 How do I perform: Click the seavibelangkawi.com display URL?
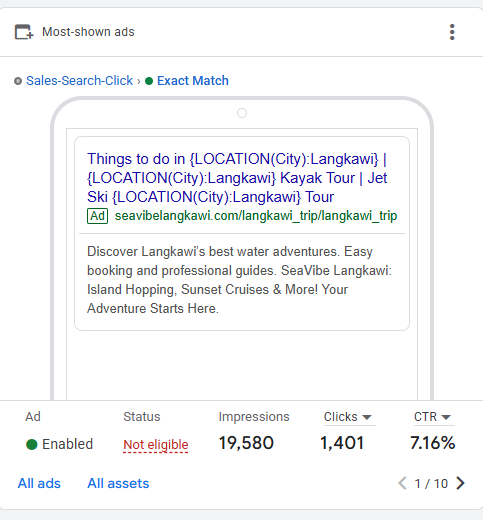tap(256, 216)
